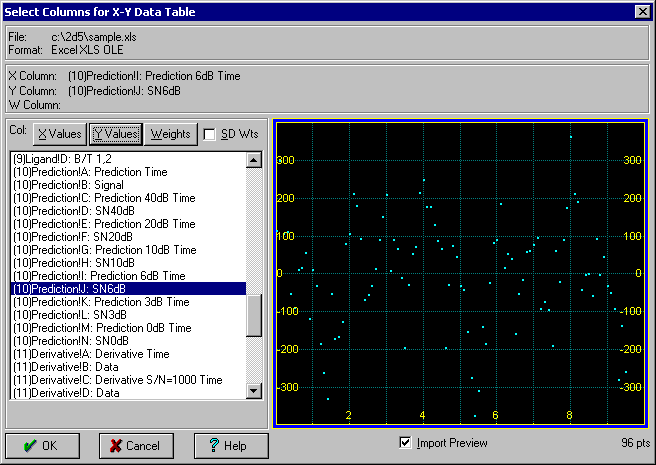This screenshot has width=656, height=465.
Task: Click the list scrollbar up arrow
Action: click(254, 160)
